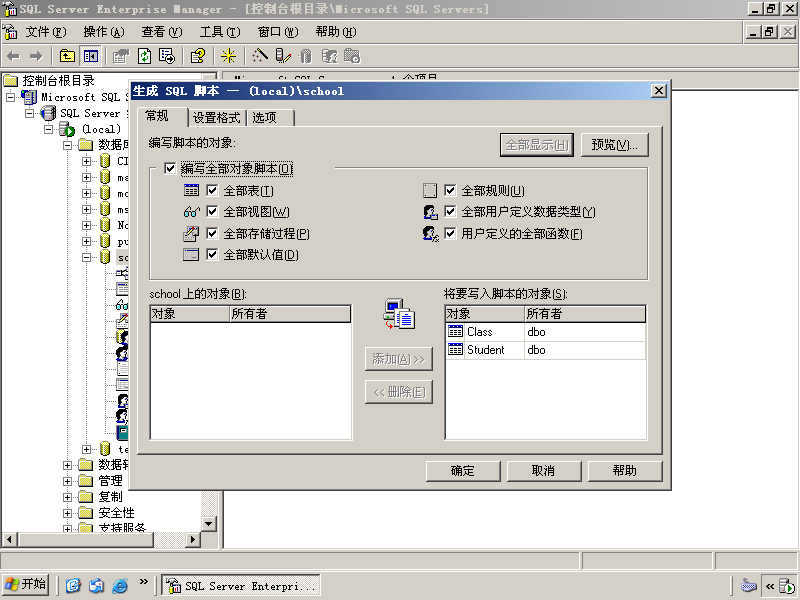Click the Forward arrow toolbar icon
800x600 pixels.
point(36,56)
